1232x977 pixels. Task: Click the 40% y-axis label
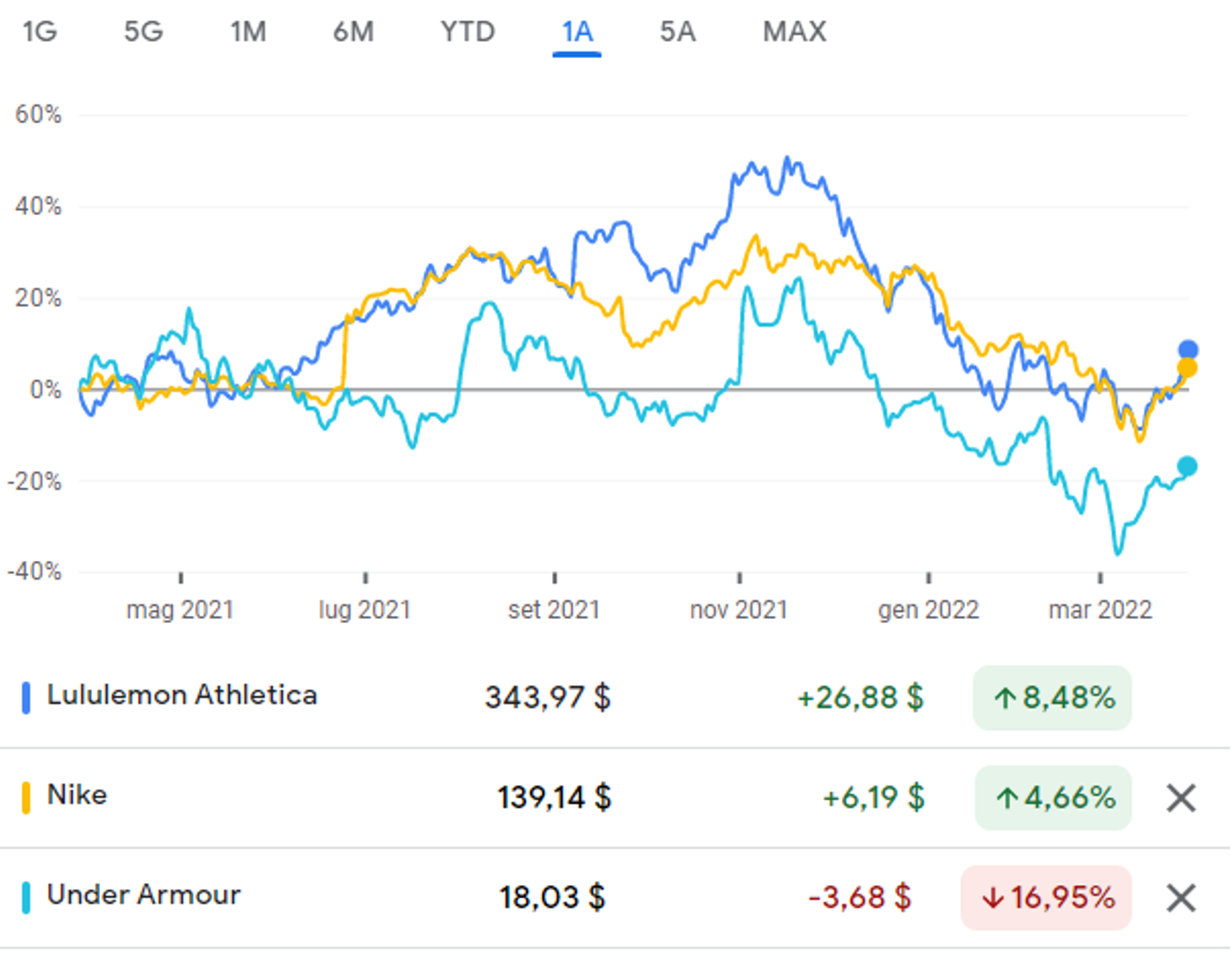click(x=39, y=206)
